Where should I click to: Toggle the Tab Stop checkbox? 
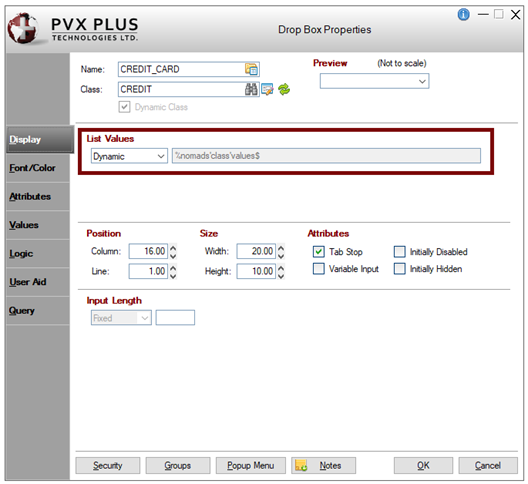(x=319, y=252)
